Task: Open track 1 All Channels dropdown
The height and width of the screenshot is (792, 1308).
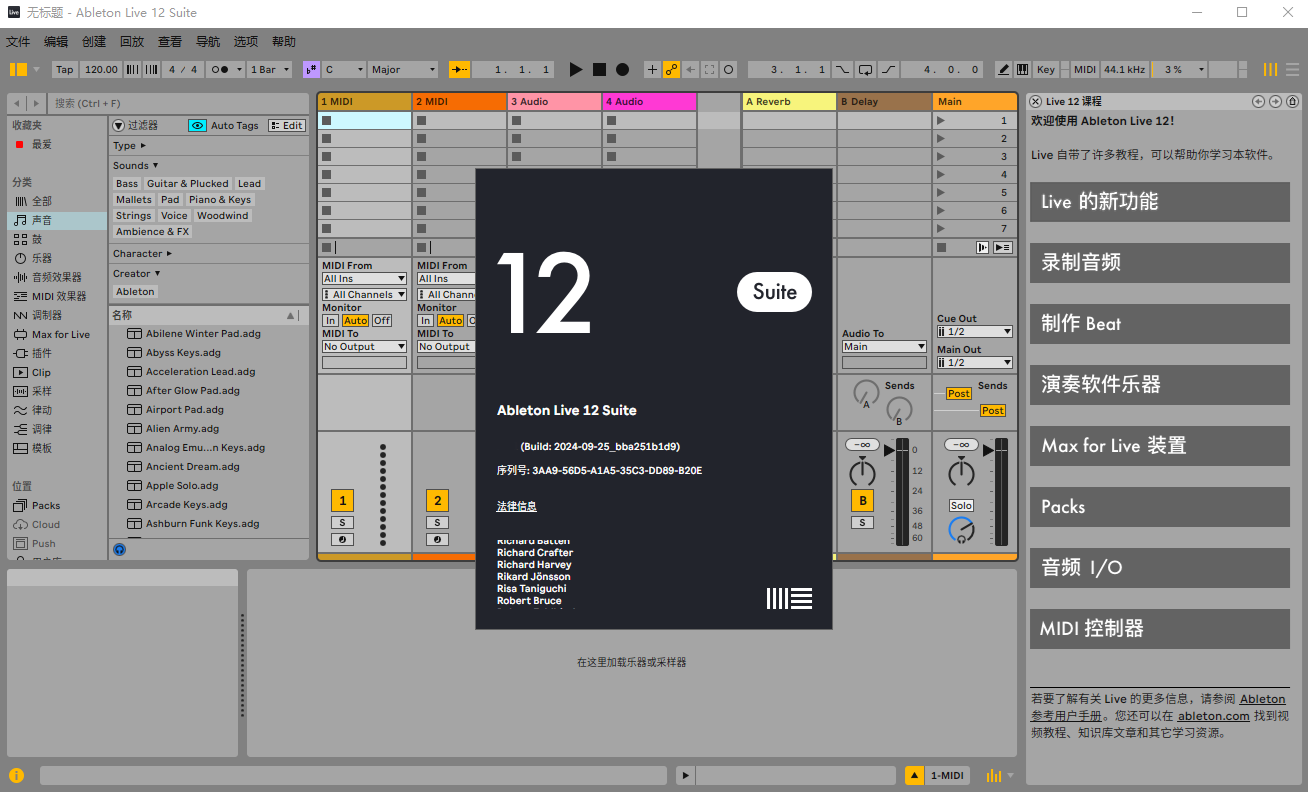Action: 364,295
